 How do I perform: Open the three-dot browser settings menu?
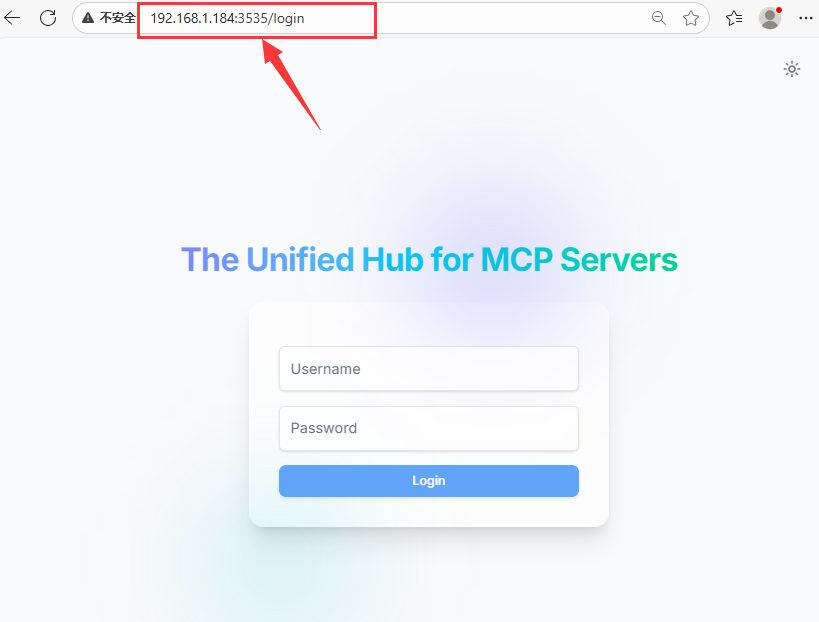coord(805,18)
